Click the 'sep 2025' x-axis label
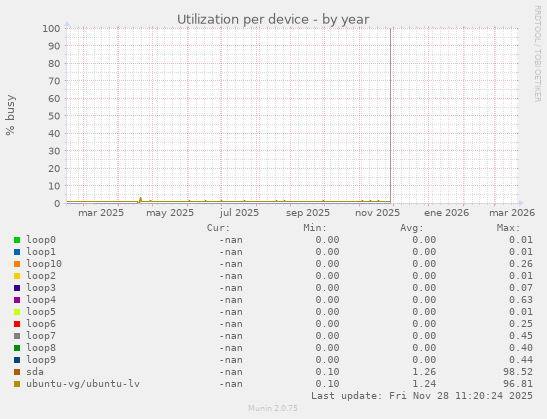 [308, 213]
